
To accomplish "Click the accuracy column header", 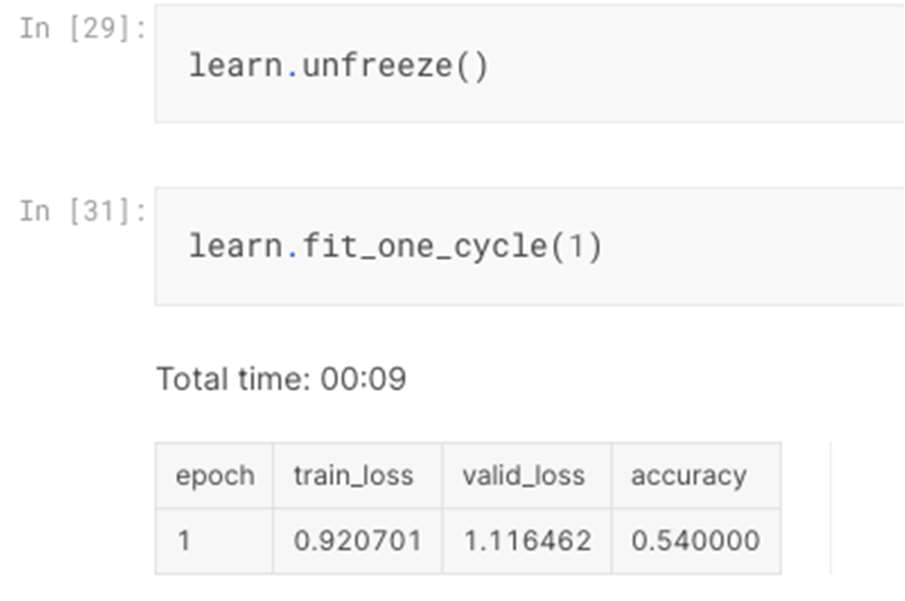I will [x=688, y=475].
